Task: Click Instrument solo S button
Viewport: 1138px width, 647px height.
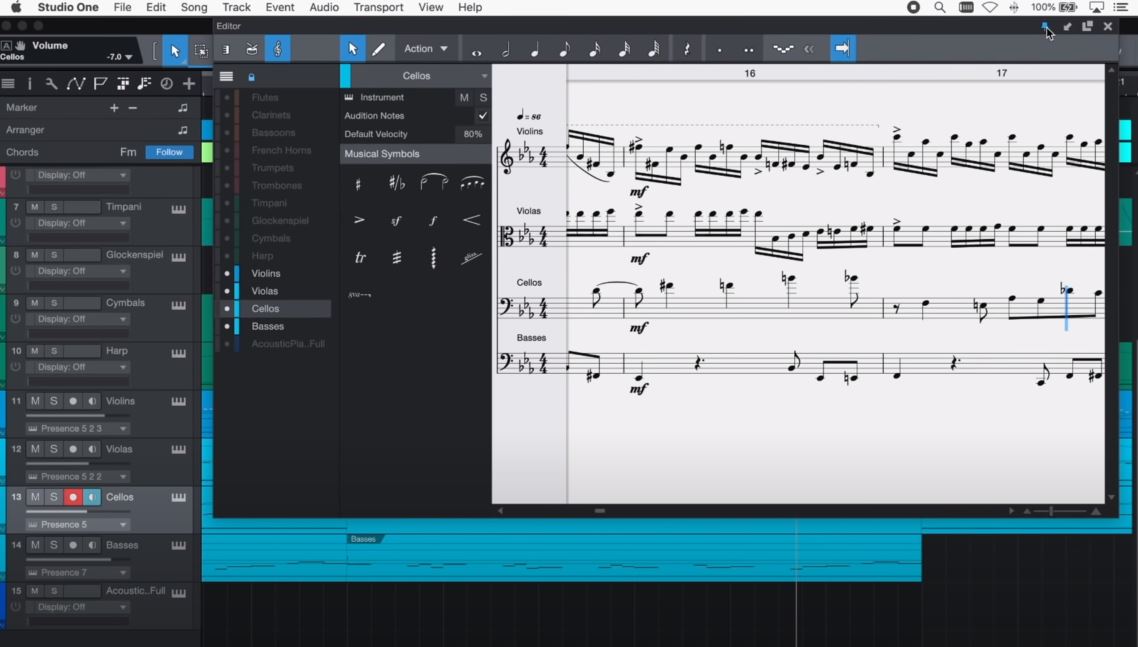Action: [x=483, y=97]
